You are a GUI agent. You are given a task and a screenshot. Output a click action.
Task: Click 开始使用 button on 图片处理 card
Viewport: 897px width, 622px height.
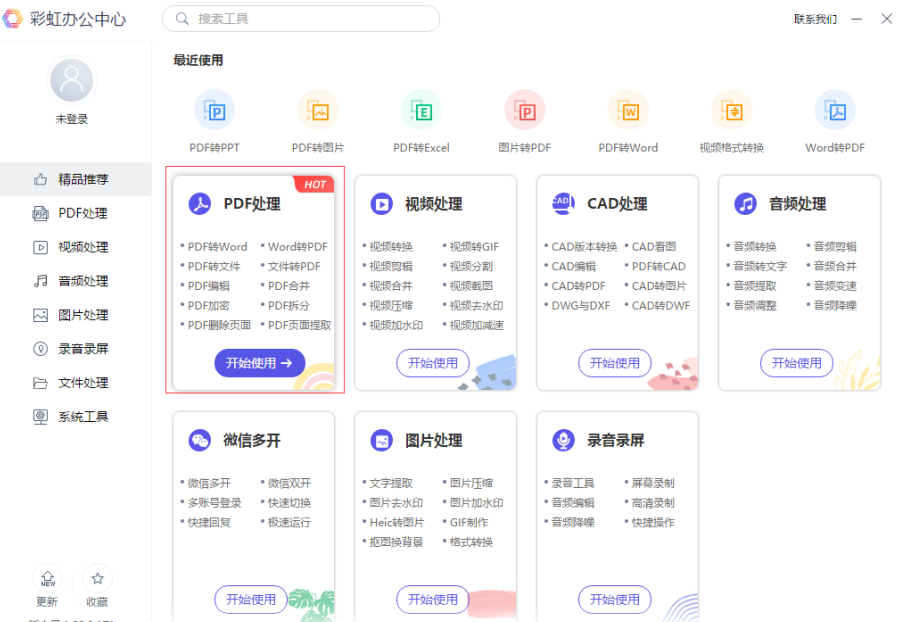click(433, 599)
